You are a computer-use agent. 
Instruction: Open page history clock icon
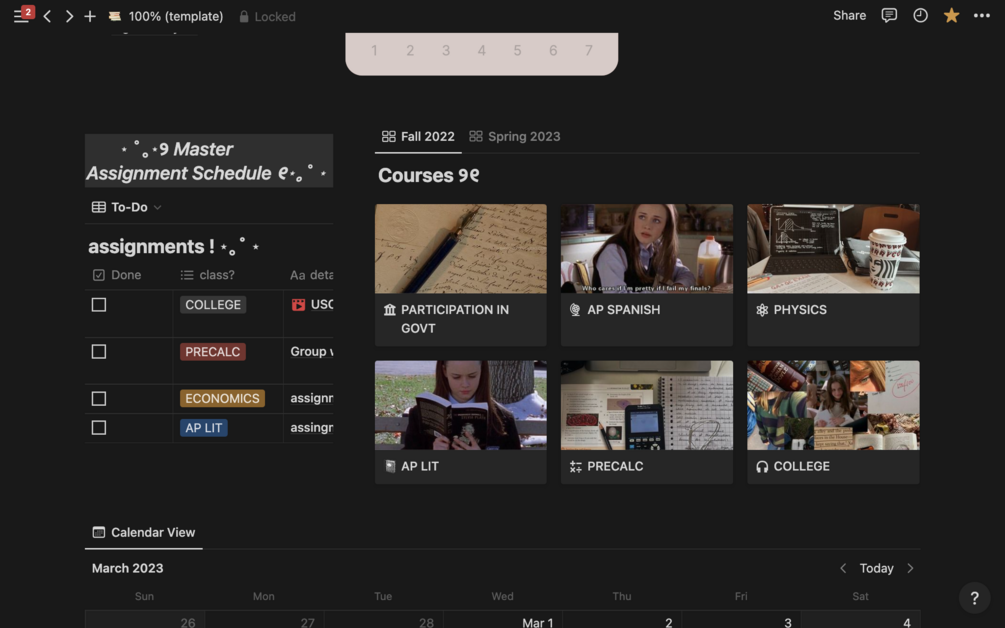pyautogui.click(x=920, y=15)
